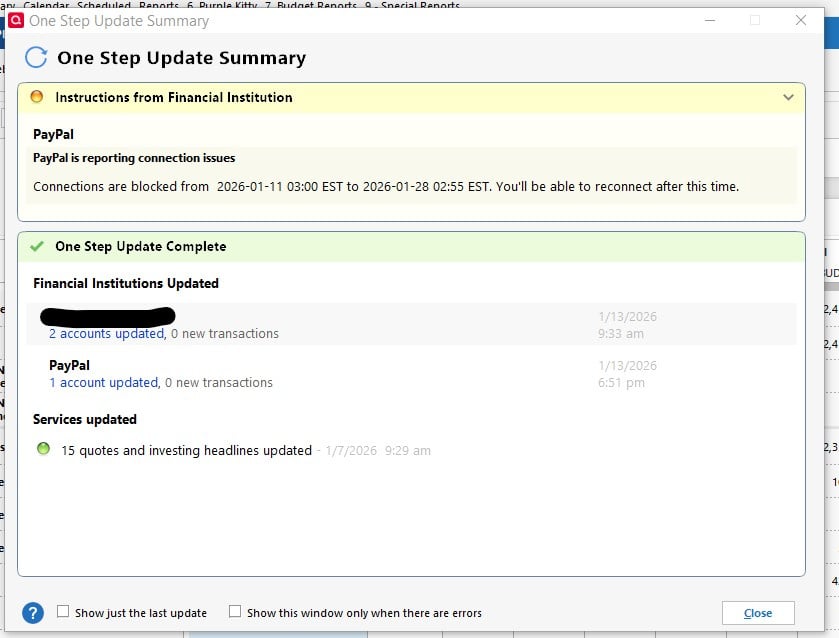Viewport: 839px width, 638px height.
Task: Click the Close button
Action: pyautogui.click(x=758, y=613)
